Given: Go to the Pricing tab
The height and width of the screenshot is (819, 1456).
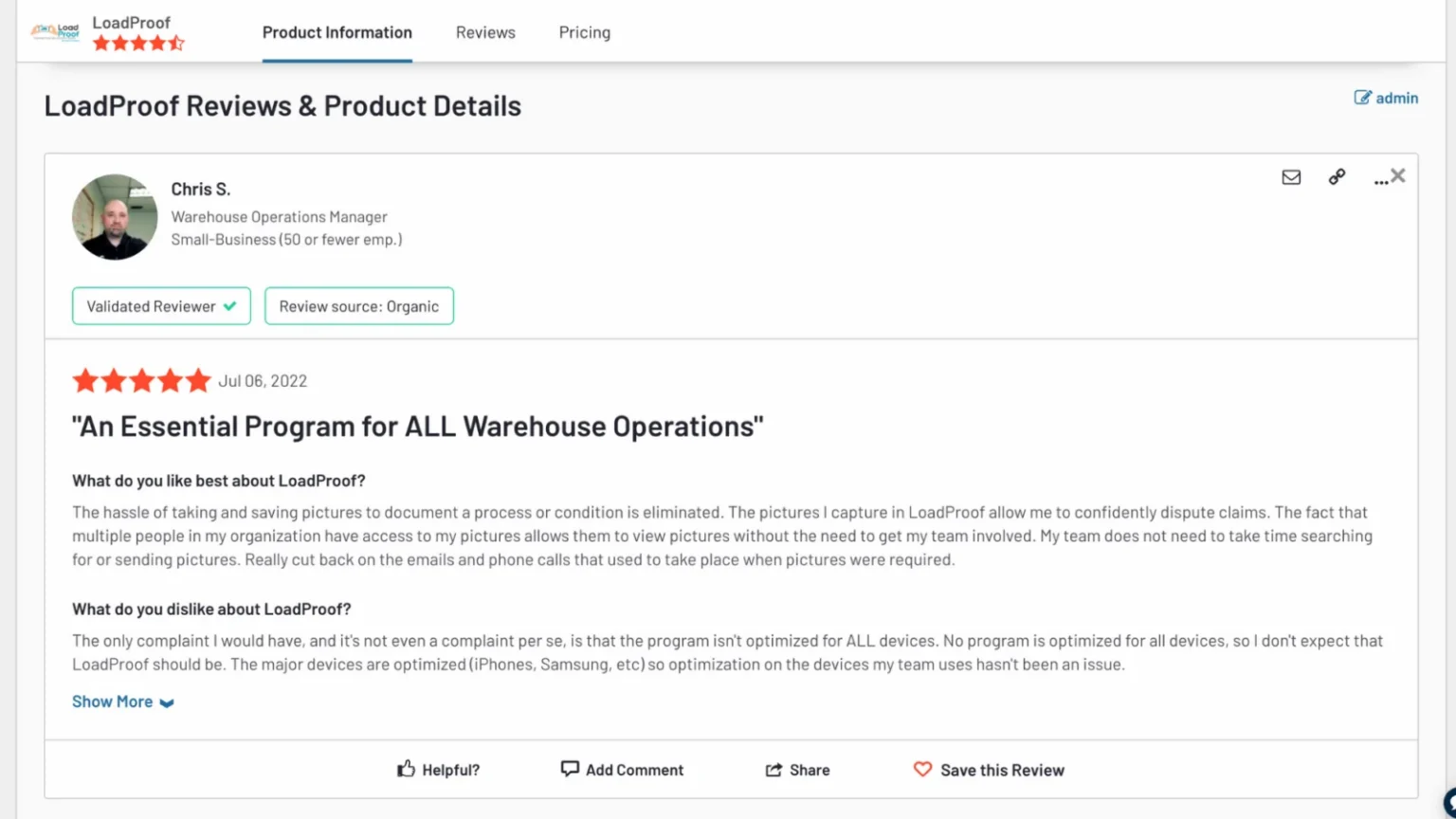Looking at the screenshot, I should [x=585, y=32].
